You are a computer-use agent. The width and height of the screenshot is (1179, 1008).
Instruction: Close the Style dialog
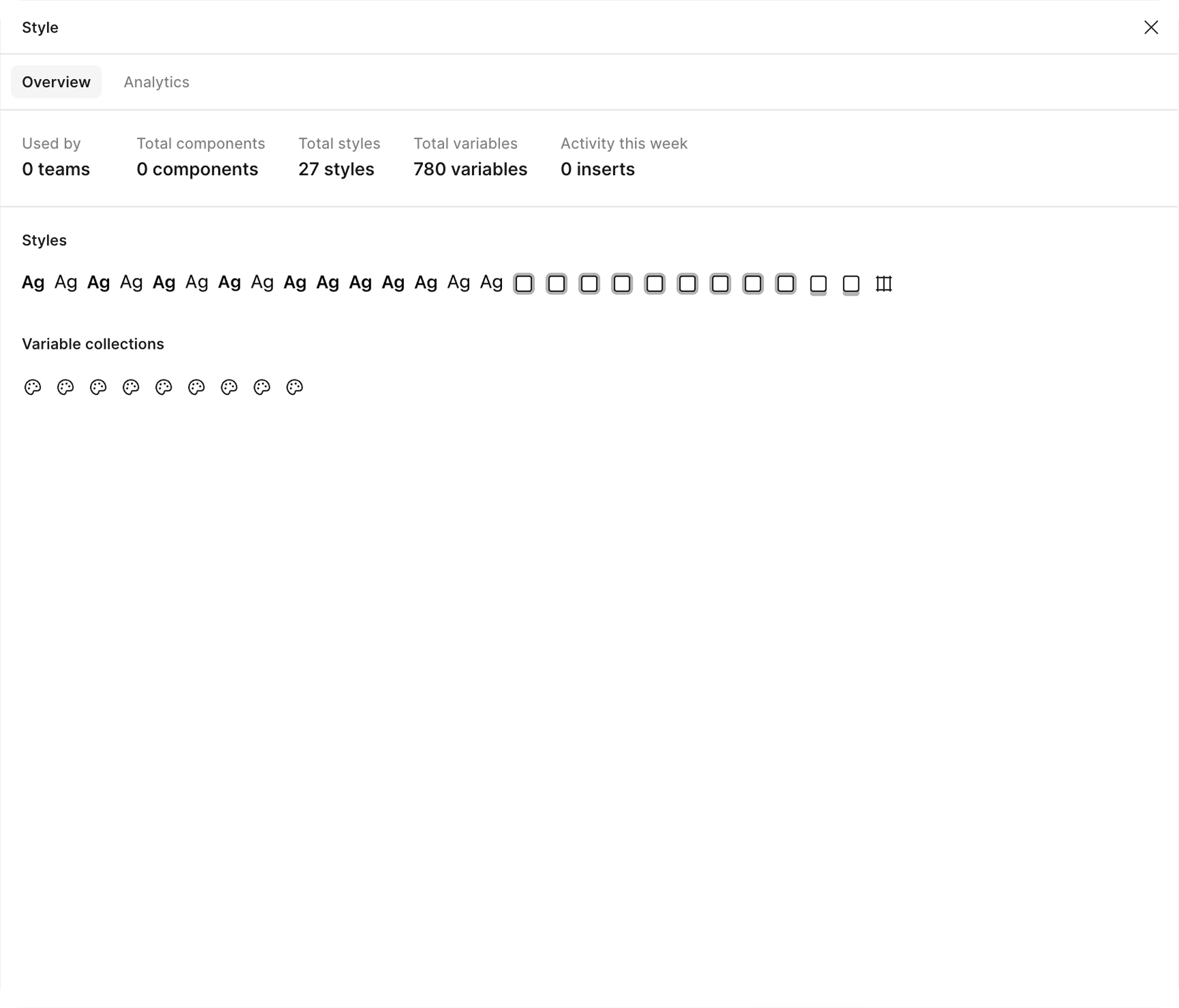tap(1150, 27)
